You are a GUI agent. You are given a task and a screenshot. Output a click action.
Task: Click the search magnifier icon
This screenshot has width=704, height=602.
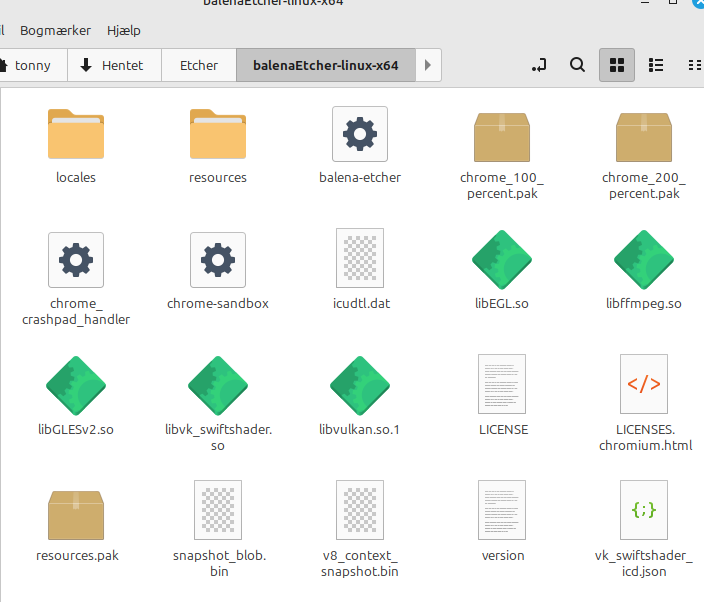tap(577, 65)
